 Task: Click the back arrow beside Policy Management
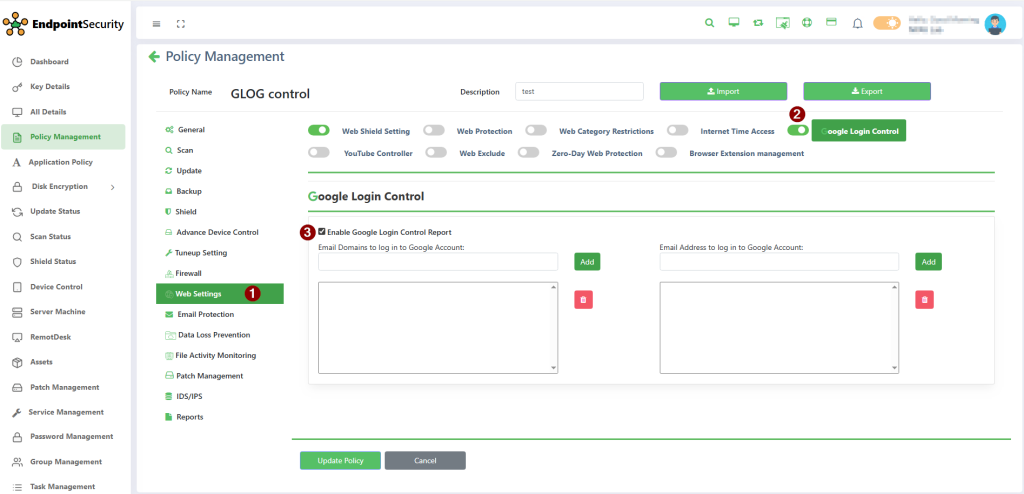pyautogui.click(x=154, y=57)
